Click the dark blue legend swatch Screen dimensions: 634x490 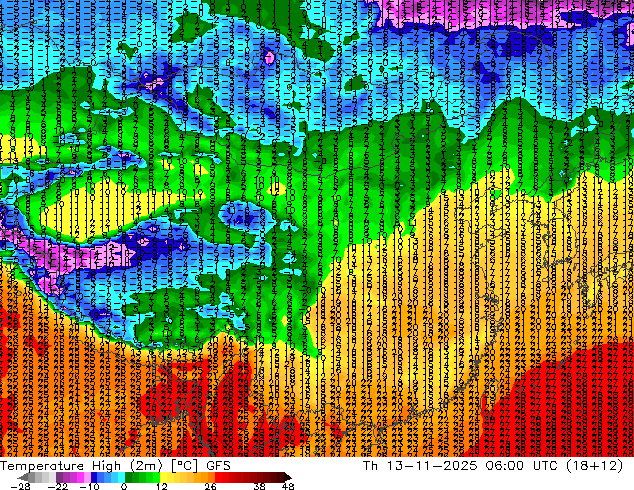94,477
